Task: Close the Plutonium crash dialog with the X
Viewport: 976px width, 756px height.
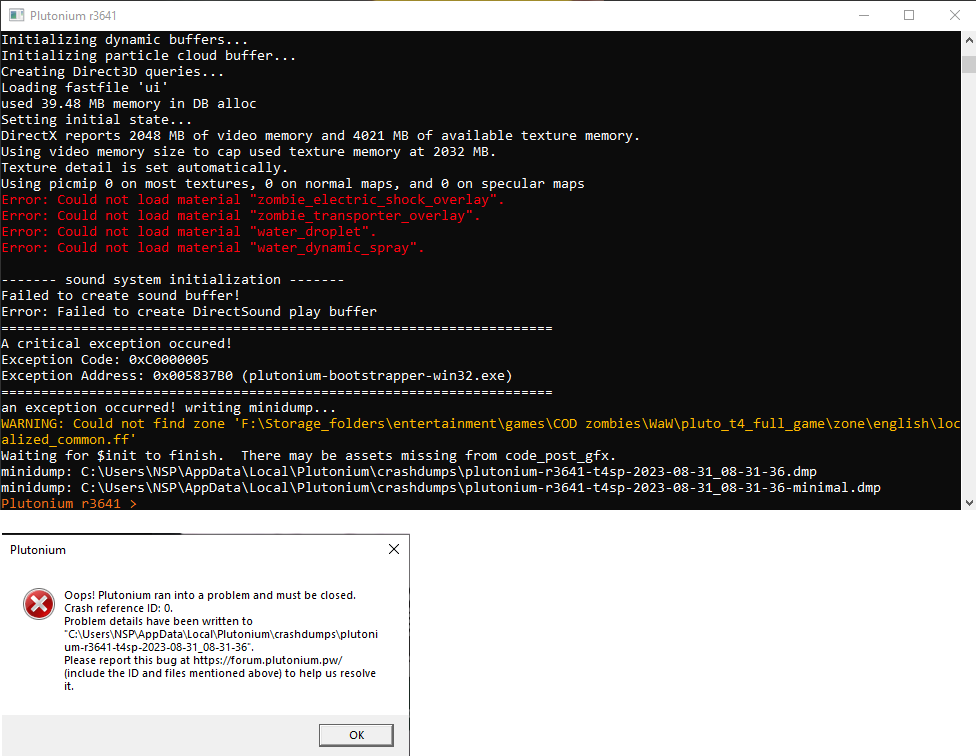Action: coord(394,549)
